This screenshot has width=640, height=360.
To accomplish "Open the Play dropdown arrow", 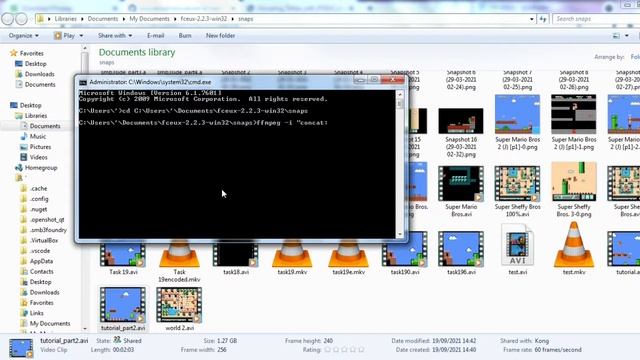I will (81, 36).
